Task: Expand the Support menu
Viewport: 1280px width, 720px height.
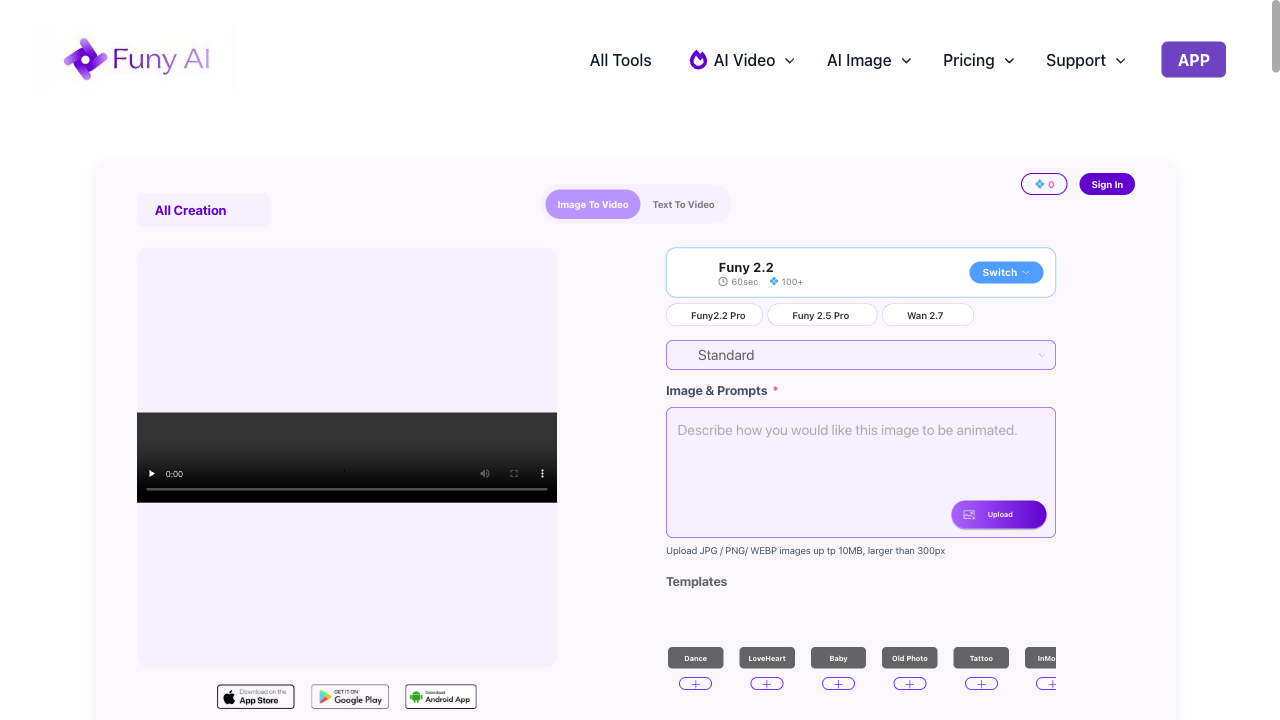Action: [1086, 60]
